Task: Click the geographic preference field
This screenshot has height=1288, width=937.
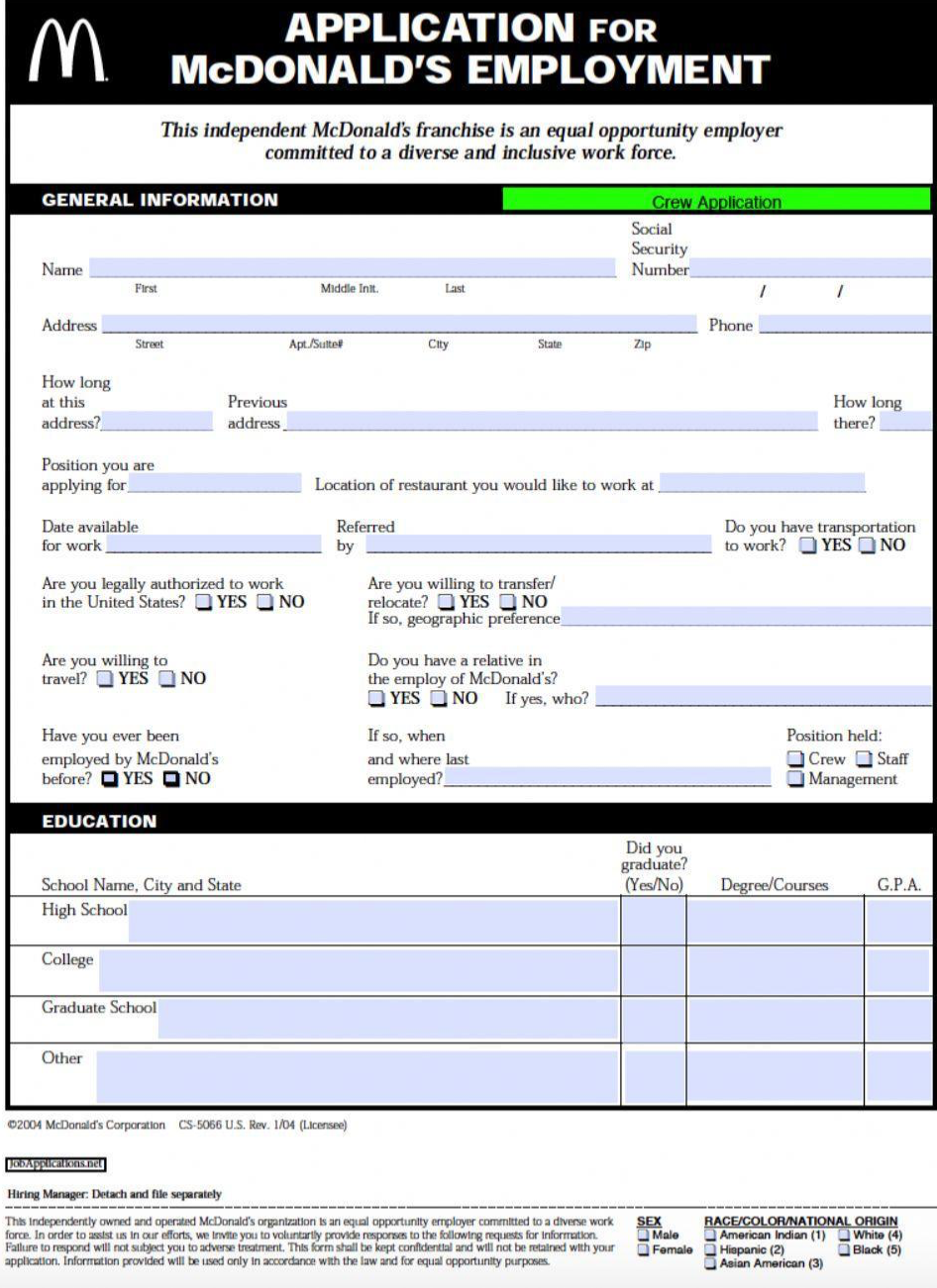Action: pos(746,618)
